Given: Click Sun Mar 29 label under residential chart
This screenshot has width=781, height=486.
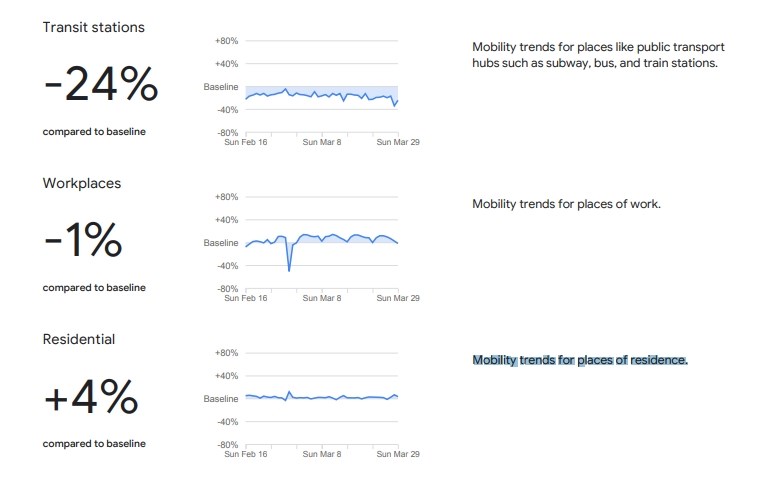Looking at the screenshot, I should (398, 454).
